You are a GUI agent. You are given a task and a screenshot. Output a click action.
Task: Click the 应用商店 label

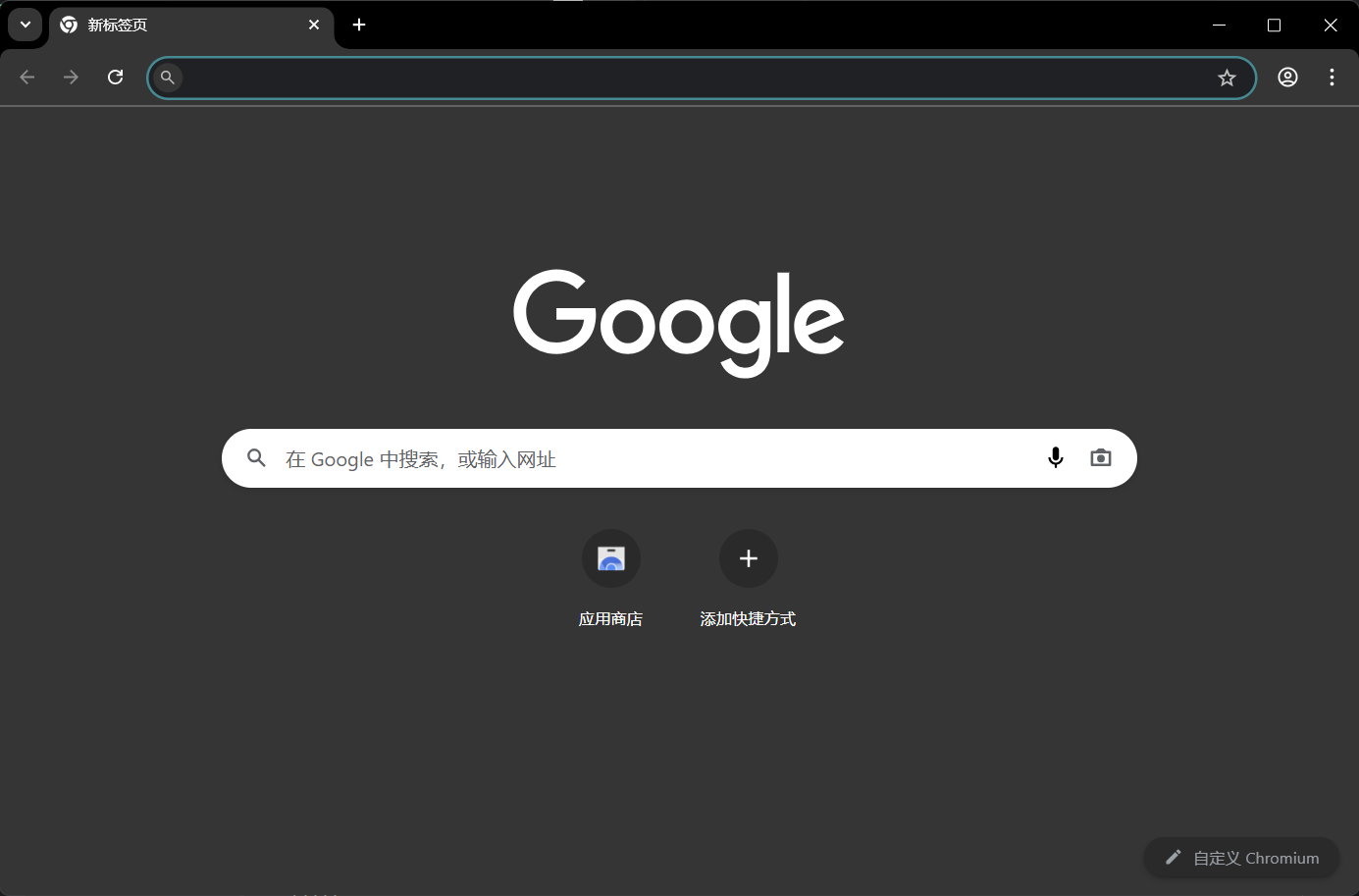pyautogui.click(x=610, y=619)
